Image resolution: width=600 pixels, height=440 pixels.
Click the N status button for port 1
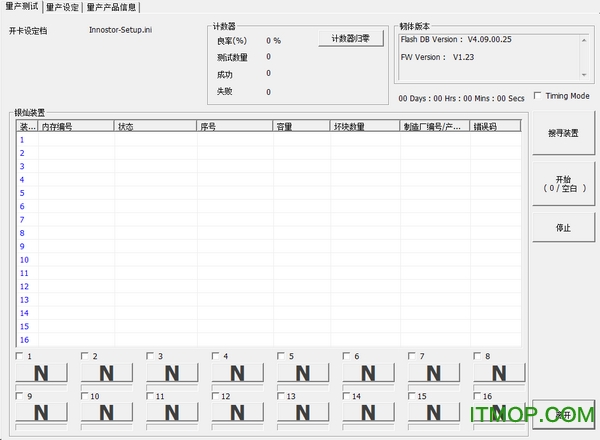[41, 373]
